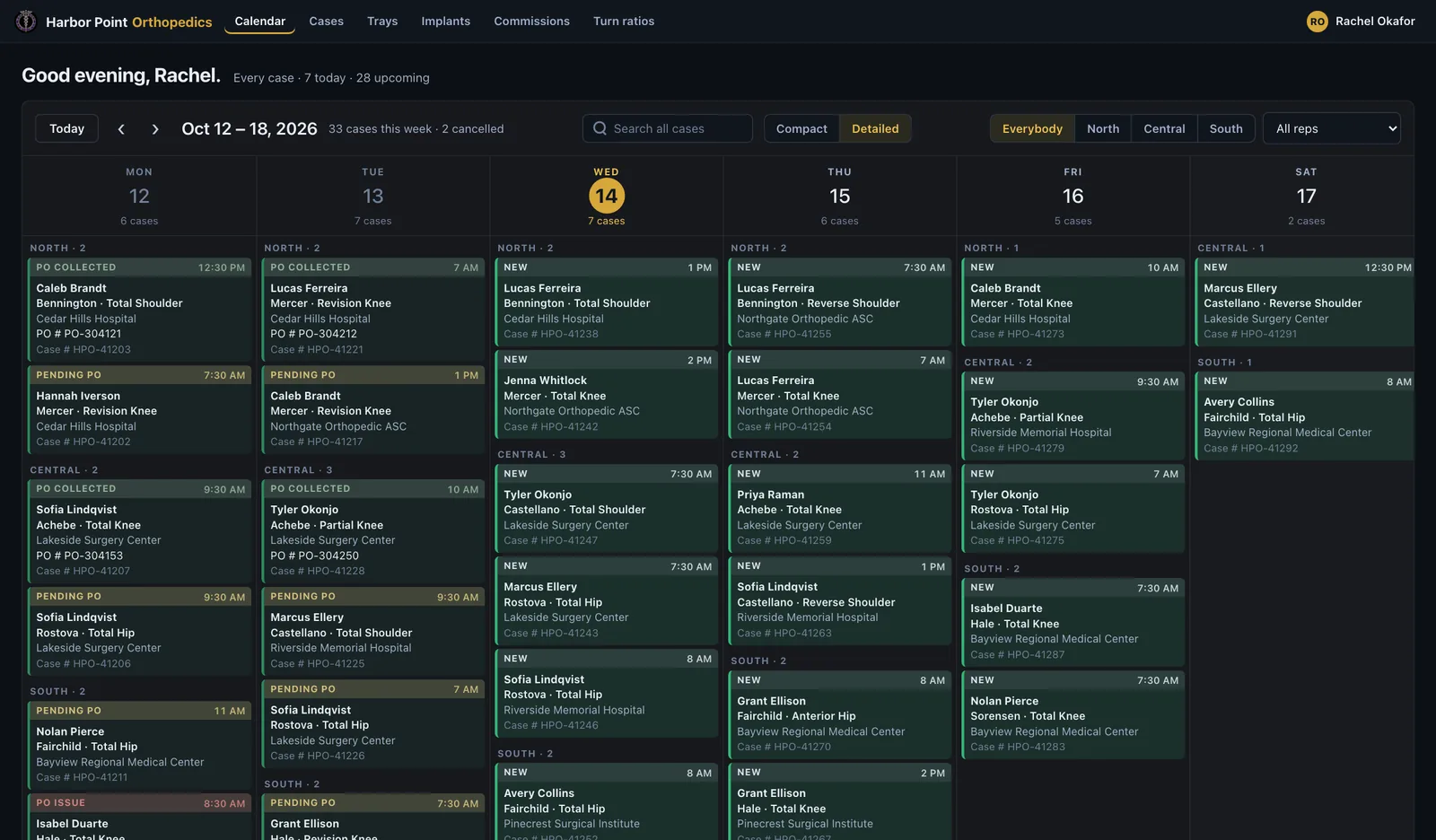
Task: Open the Calendar tab
Action: (x=260, y=21)
